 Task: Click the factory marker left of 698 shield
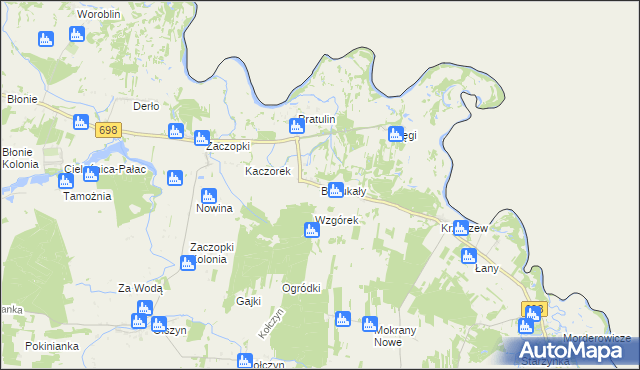(81, 122)
